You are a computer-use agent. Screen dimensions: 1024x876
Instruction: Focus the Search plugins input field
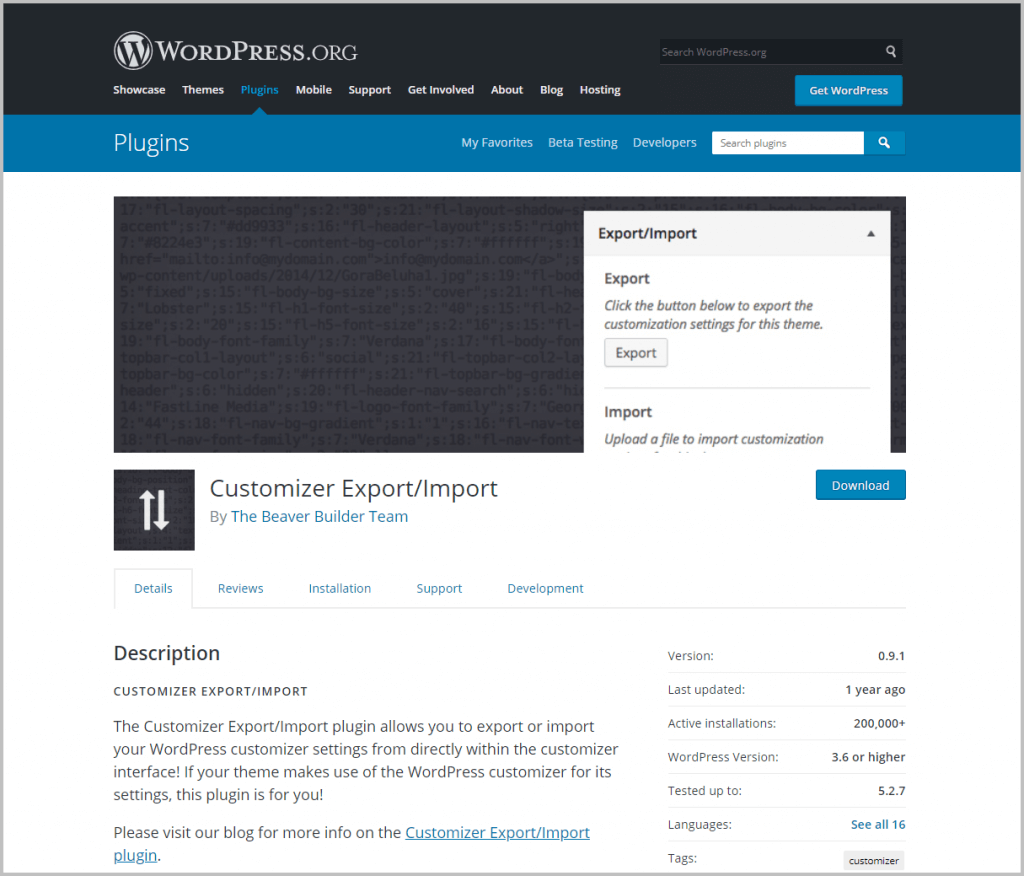pos(788,142)
